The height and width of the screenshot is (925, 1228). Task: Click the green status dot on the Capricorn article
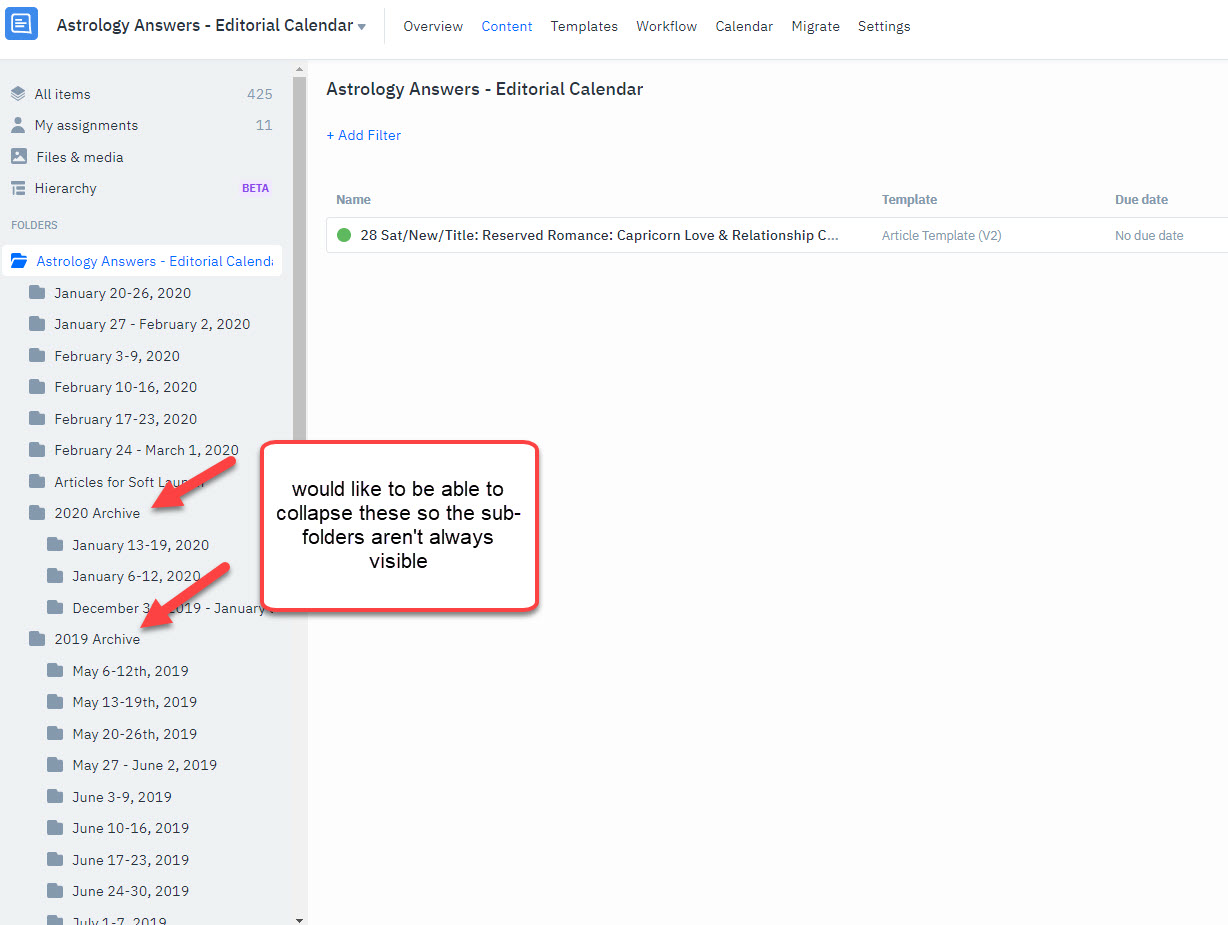coord(344,235)
